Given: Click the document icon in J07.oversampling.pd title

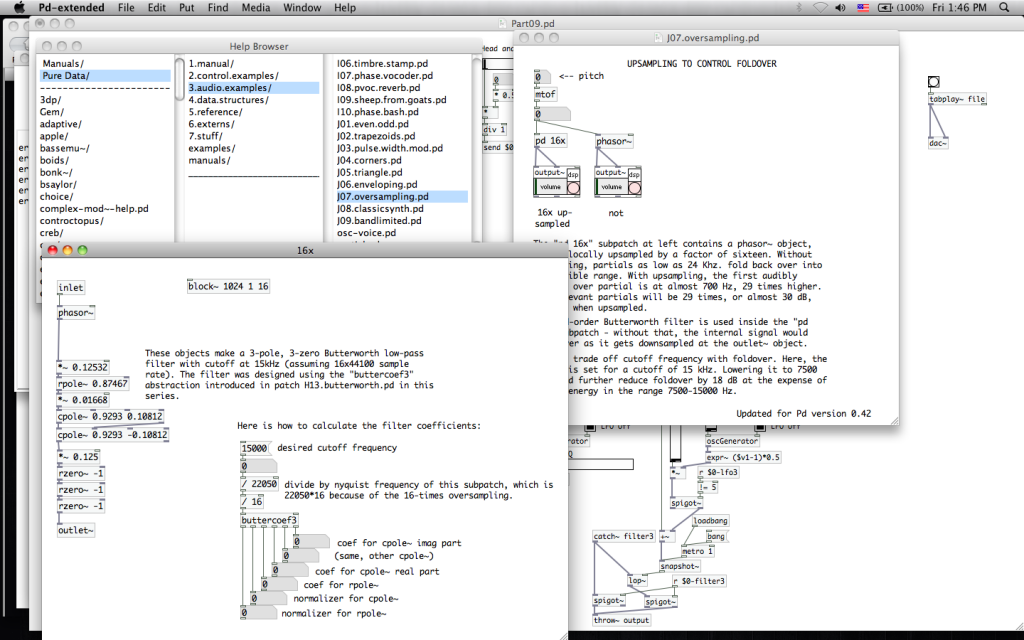Looking at the screenshot, I should (x=657, y=39).
